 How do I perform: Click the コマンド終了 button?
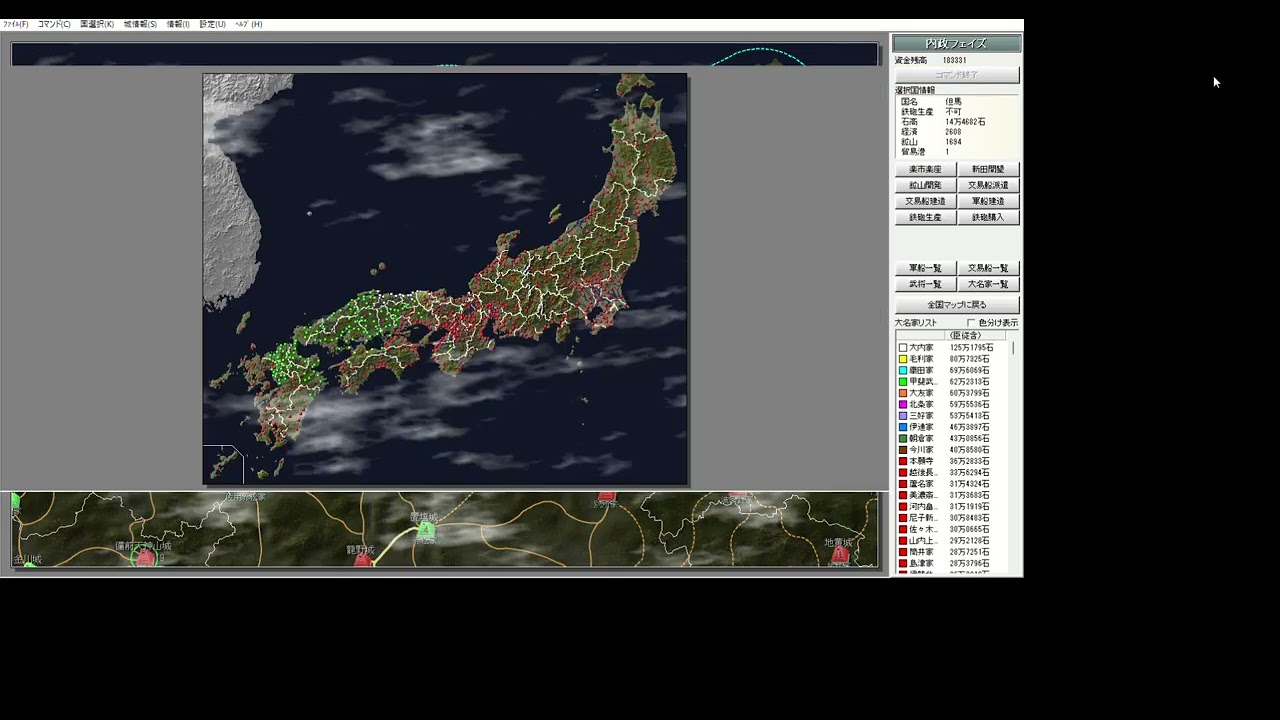point(957,75)
